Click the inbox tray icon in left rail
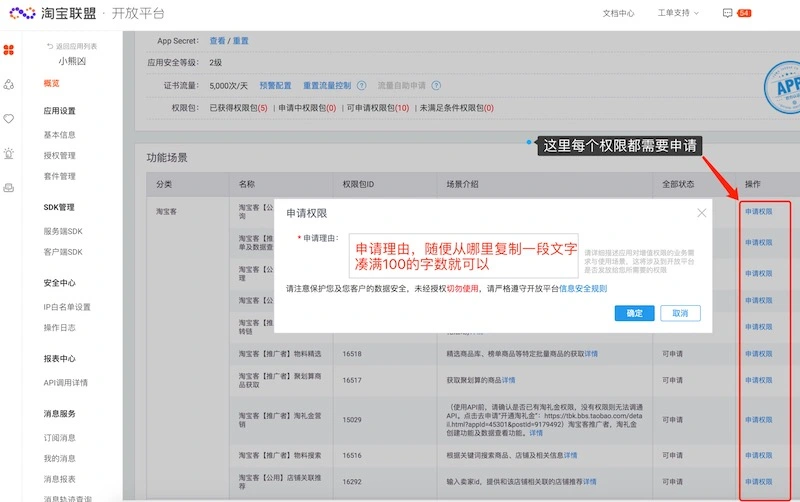800x502 pixels. click(9, 188)
